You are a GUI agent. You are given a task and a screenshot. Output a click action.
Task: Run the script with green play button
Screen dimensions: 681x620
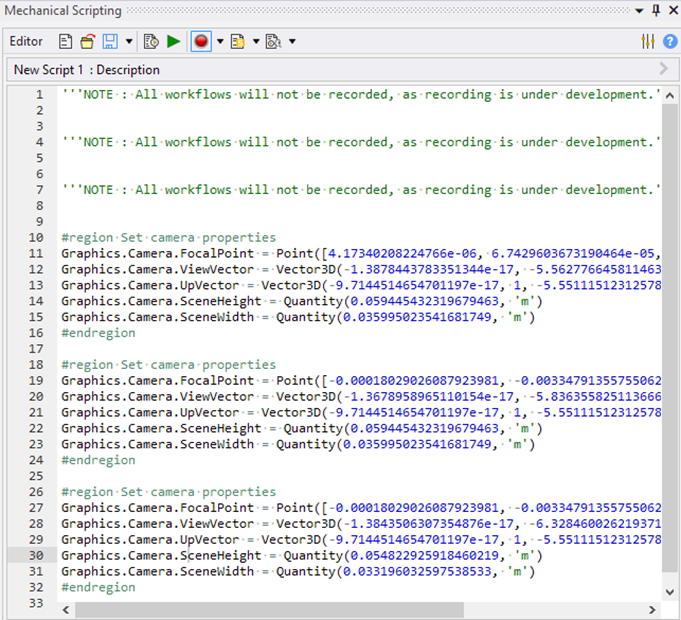(174, 41)
